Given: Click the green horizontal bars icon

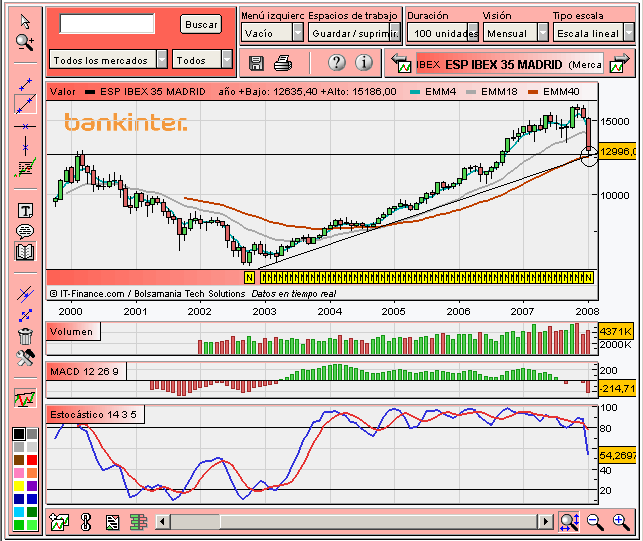Looking at the screenshot, I should pos(139,522).
